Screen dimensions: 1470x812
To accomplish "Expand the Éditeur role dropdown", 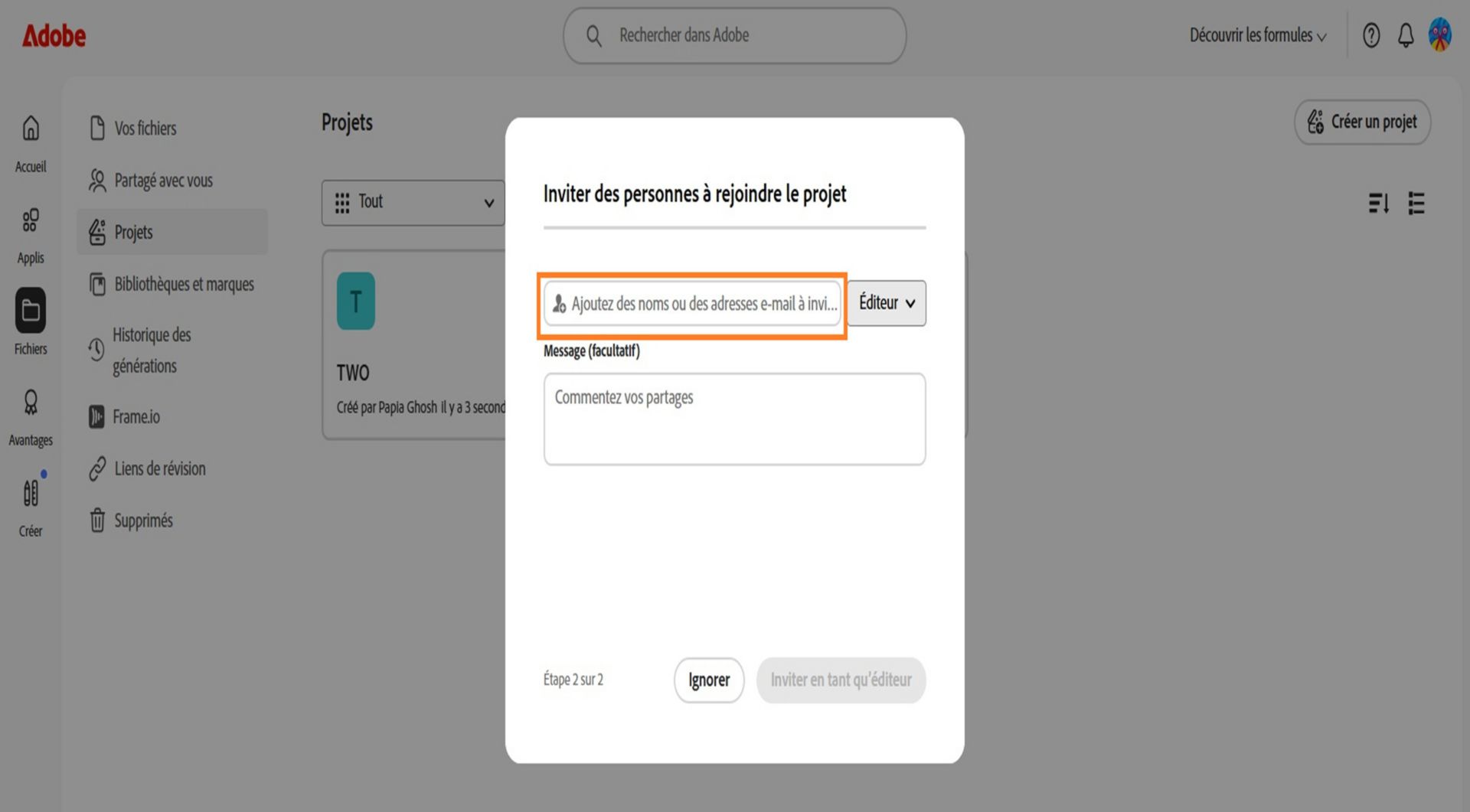I will (887, 303).
